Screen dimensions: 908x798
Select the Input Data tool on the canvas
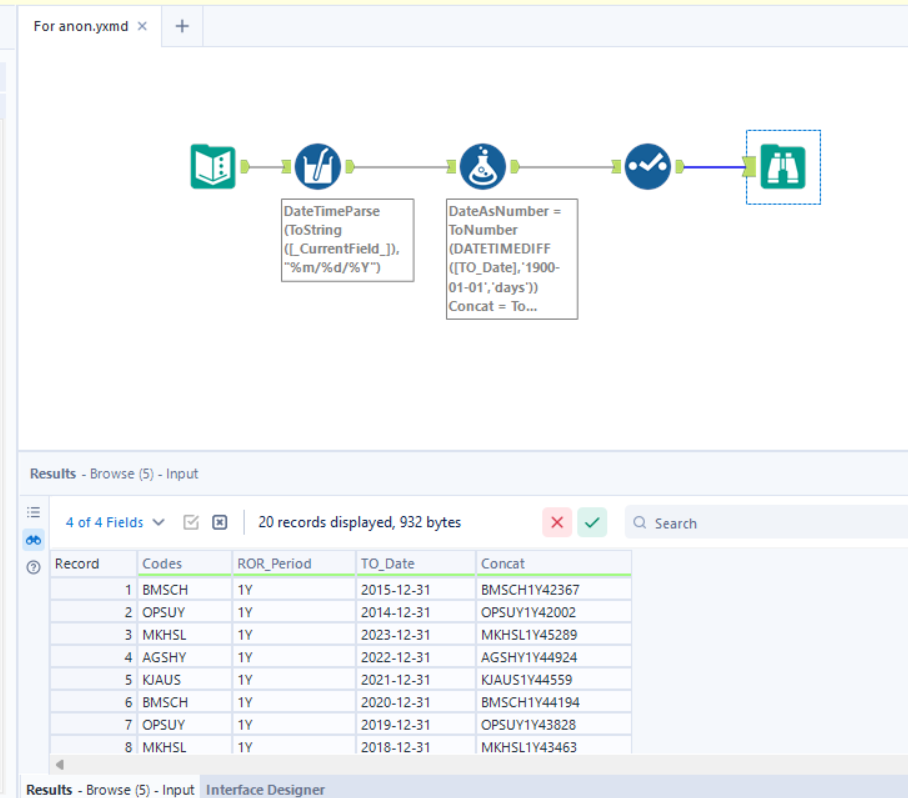click(x=212, y=167)
